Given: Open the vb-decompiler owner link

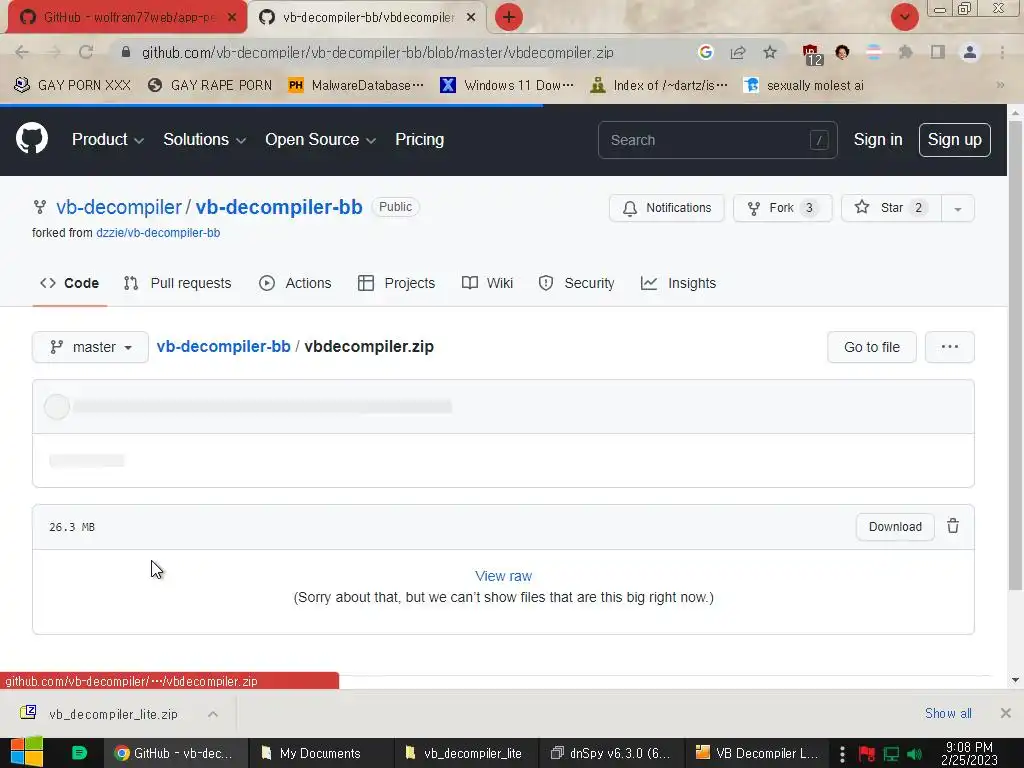Looking at the screenshot, I should point(119,207).
